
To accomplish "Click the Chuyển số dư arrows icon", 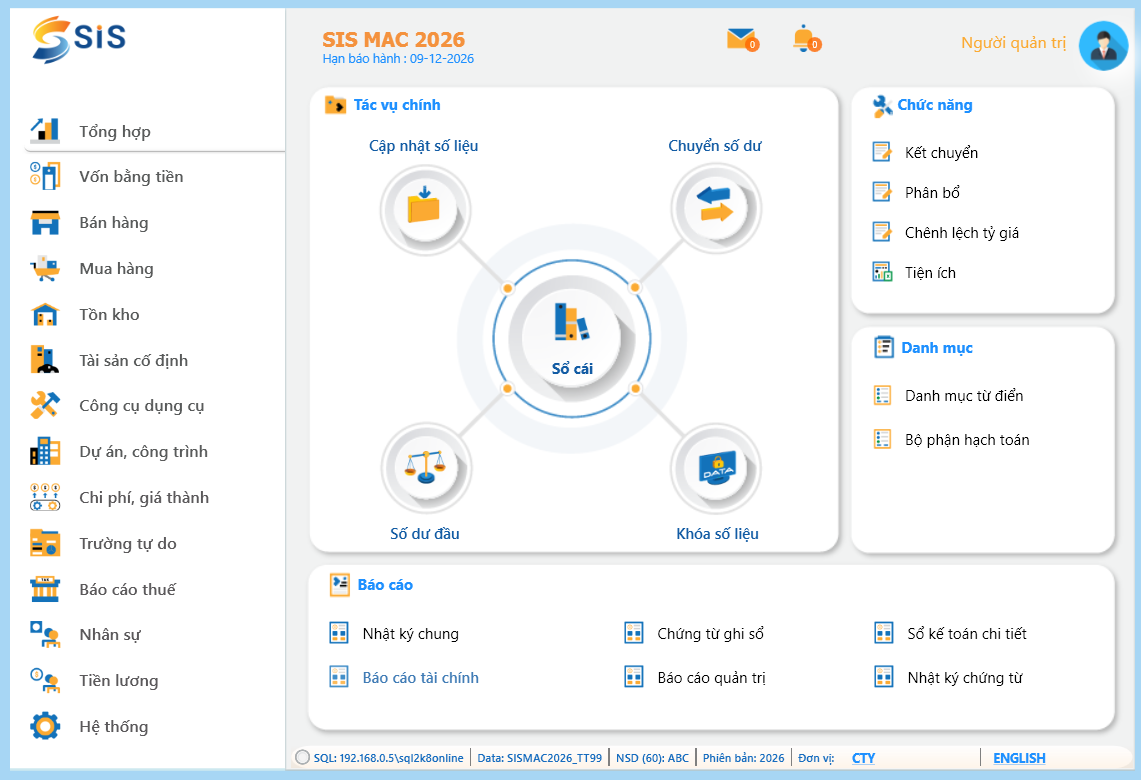I will pyautogui.click(x=715, y=207).
